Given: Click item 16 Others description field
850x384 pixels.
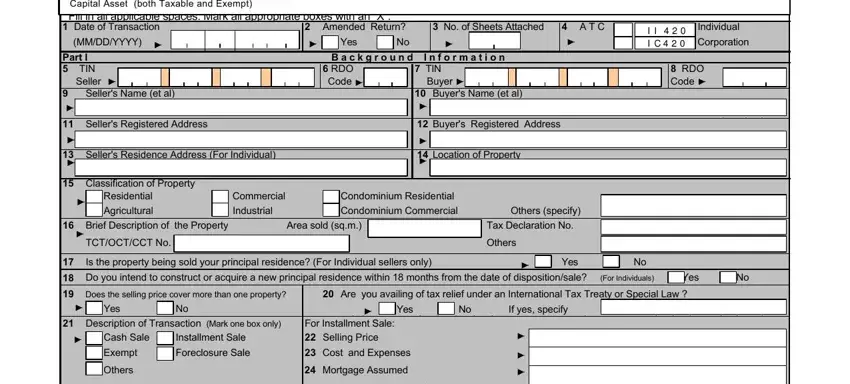Looking at the screenshot, I should (693, 244).
